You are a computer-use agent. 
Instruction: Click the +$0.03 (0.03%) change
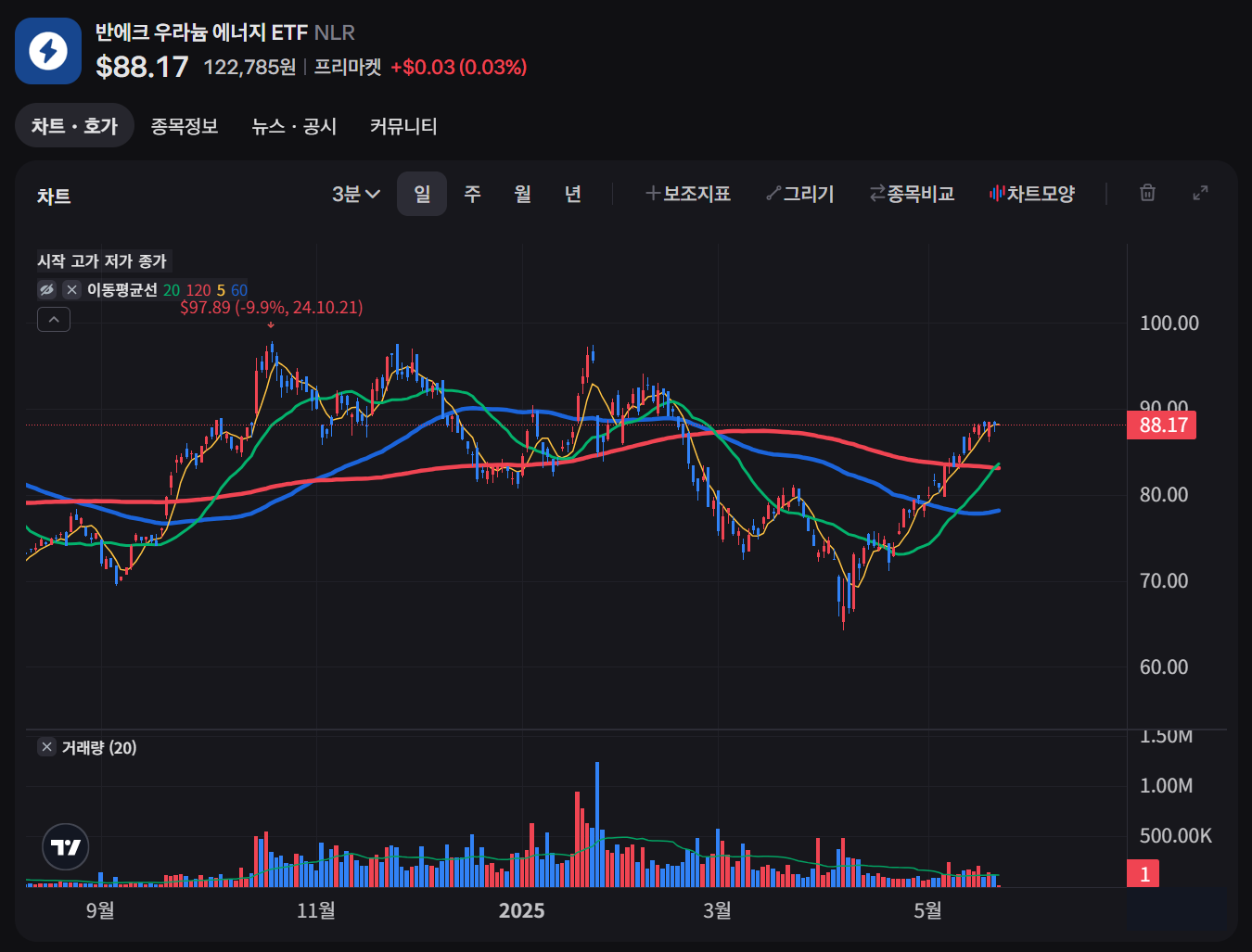click(x=459, y=67)
